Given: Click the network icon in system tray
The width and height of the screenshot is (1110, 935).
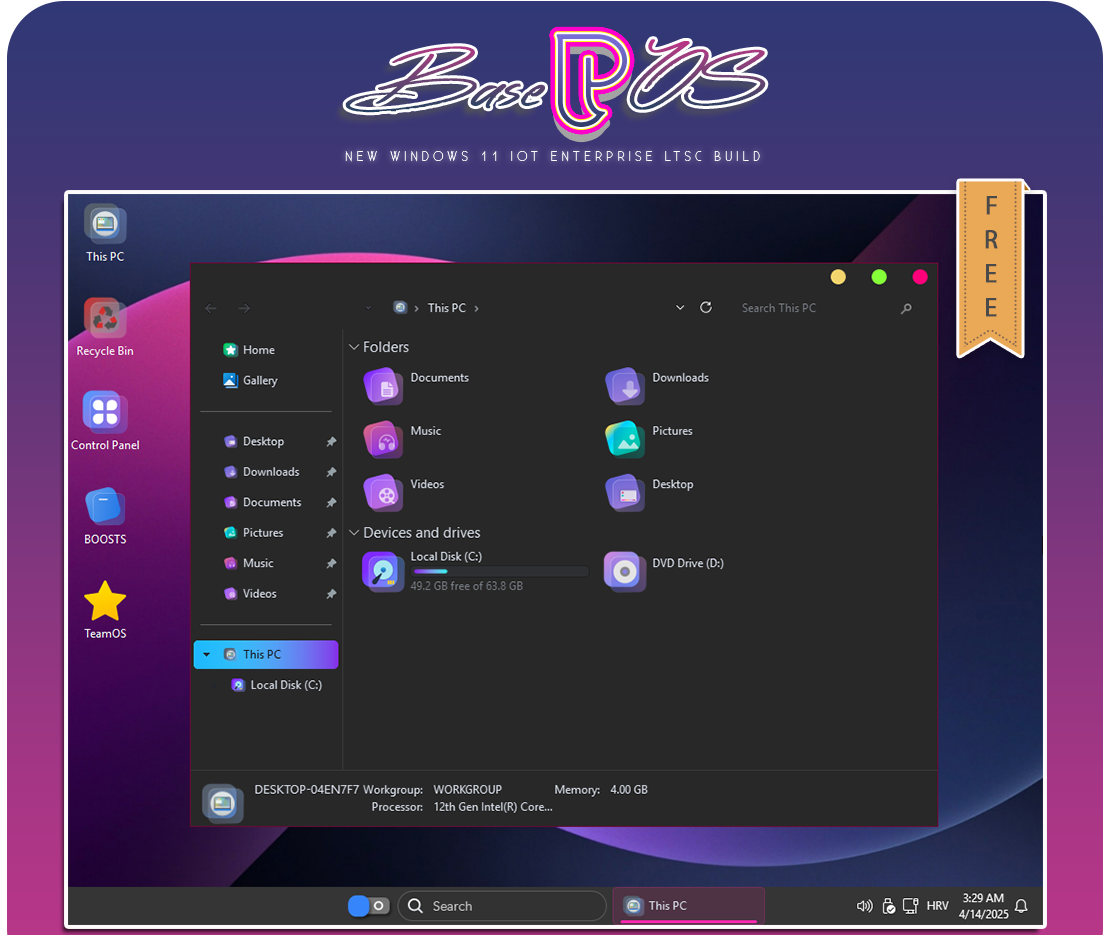Looking at the screenshot, I should (911, 906).
